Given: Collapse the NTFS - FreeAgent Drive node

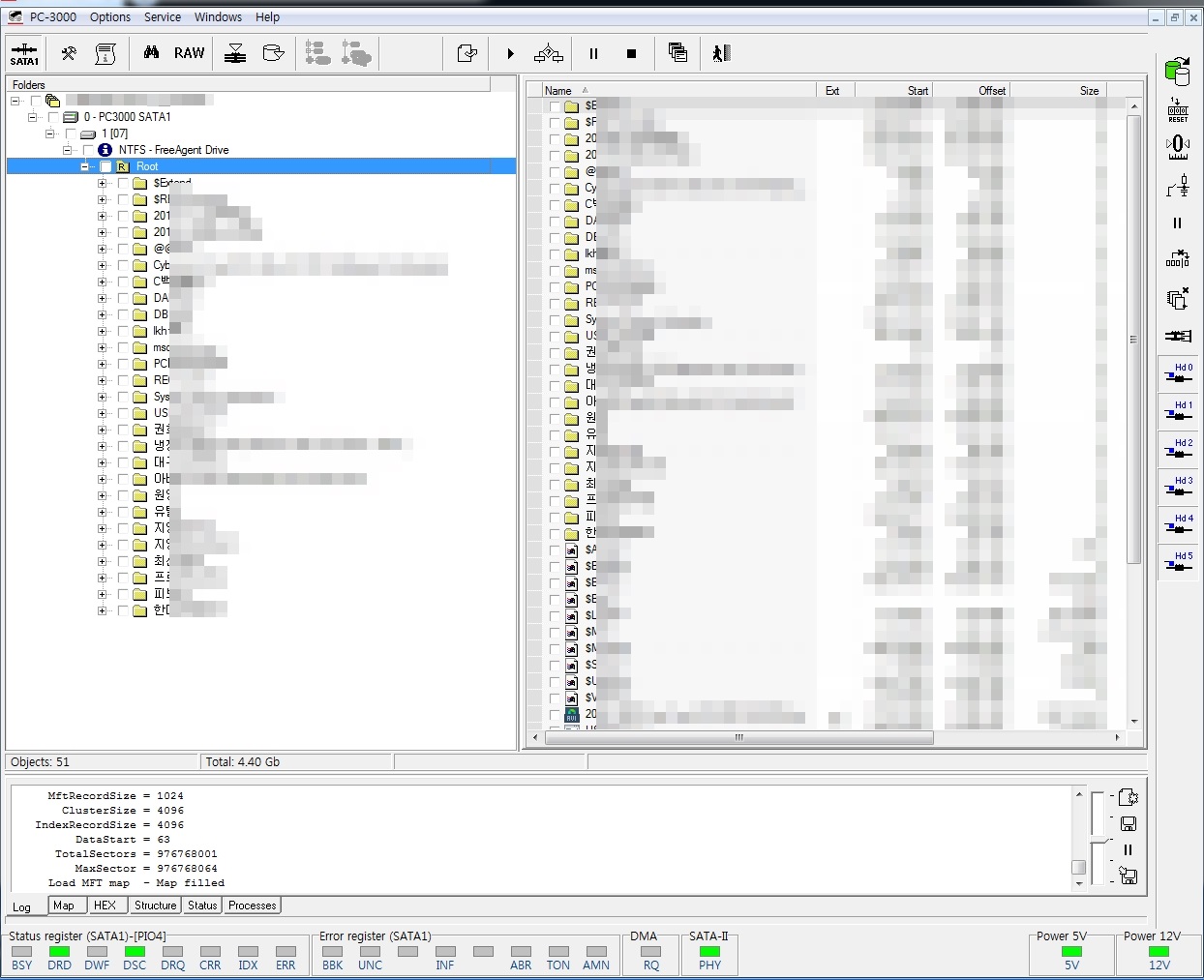Looking at the screenshot, I should coord(68,150).
